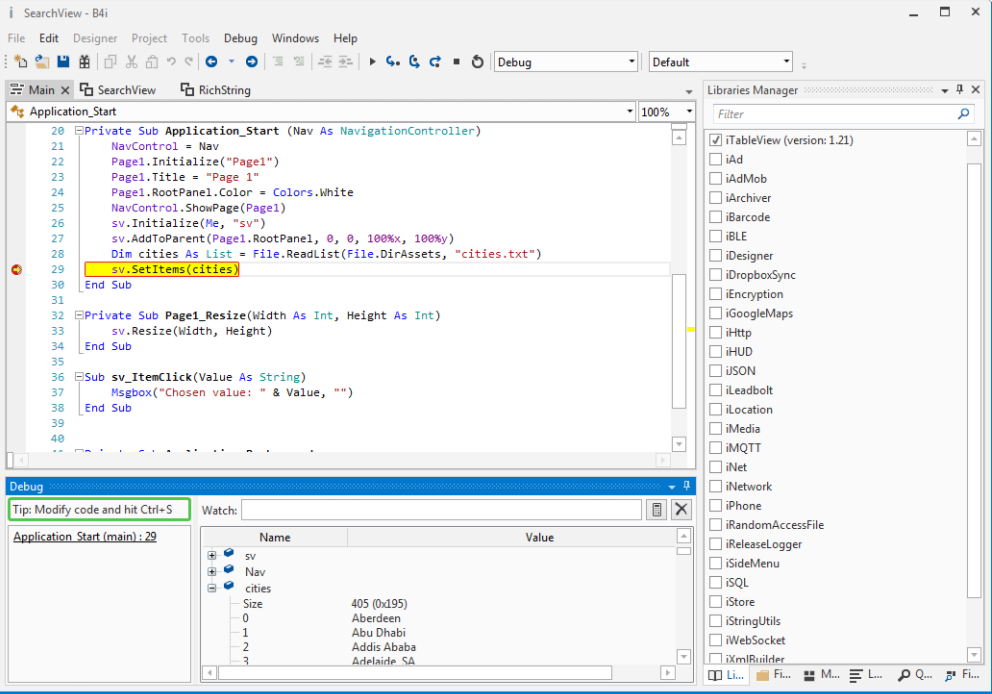Expand the Nav variable node
Viewport: 992px width, 694px height.
tap(212, 571)
